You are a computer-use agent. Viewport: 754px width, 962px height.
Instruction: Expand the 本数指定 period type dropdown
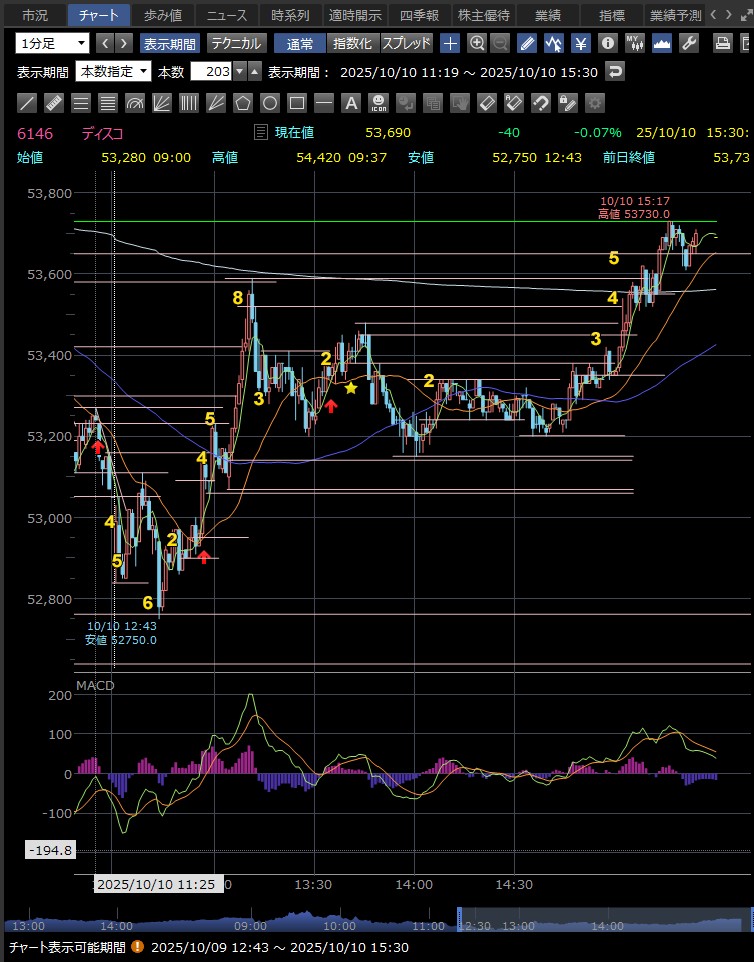pyautogui.click(x=114, y=72)
